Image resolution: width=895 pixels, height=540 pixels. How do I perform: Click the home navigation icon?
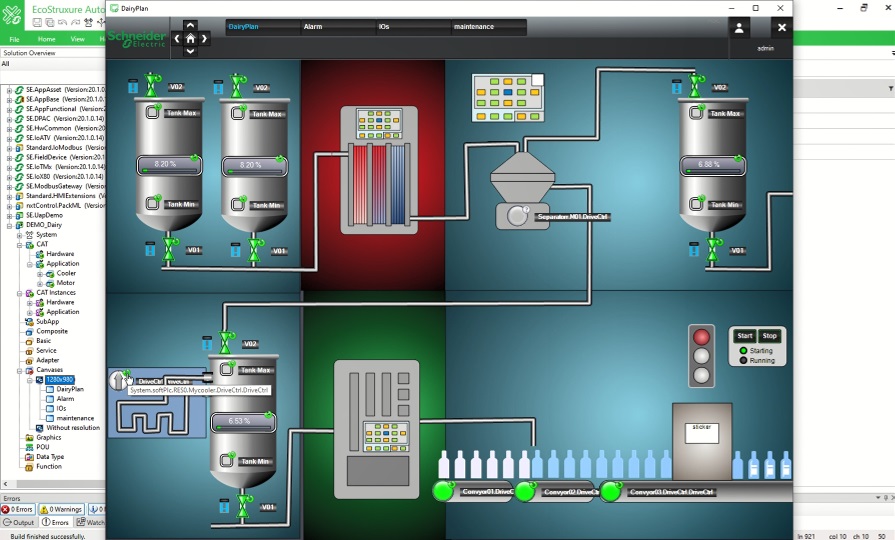pos(190,39)
